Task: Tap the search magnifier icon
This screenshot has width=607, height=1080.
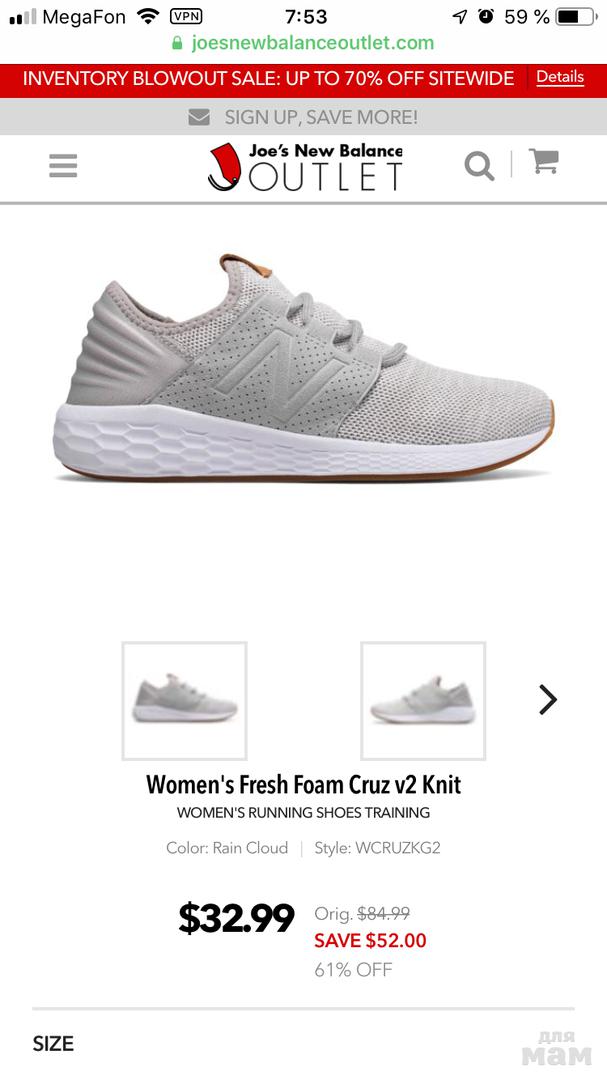Action: coord(479,166)
